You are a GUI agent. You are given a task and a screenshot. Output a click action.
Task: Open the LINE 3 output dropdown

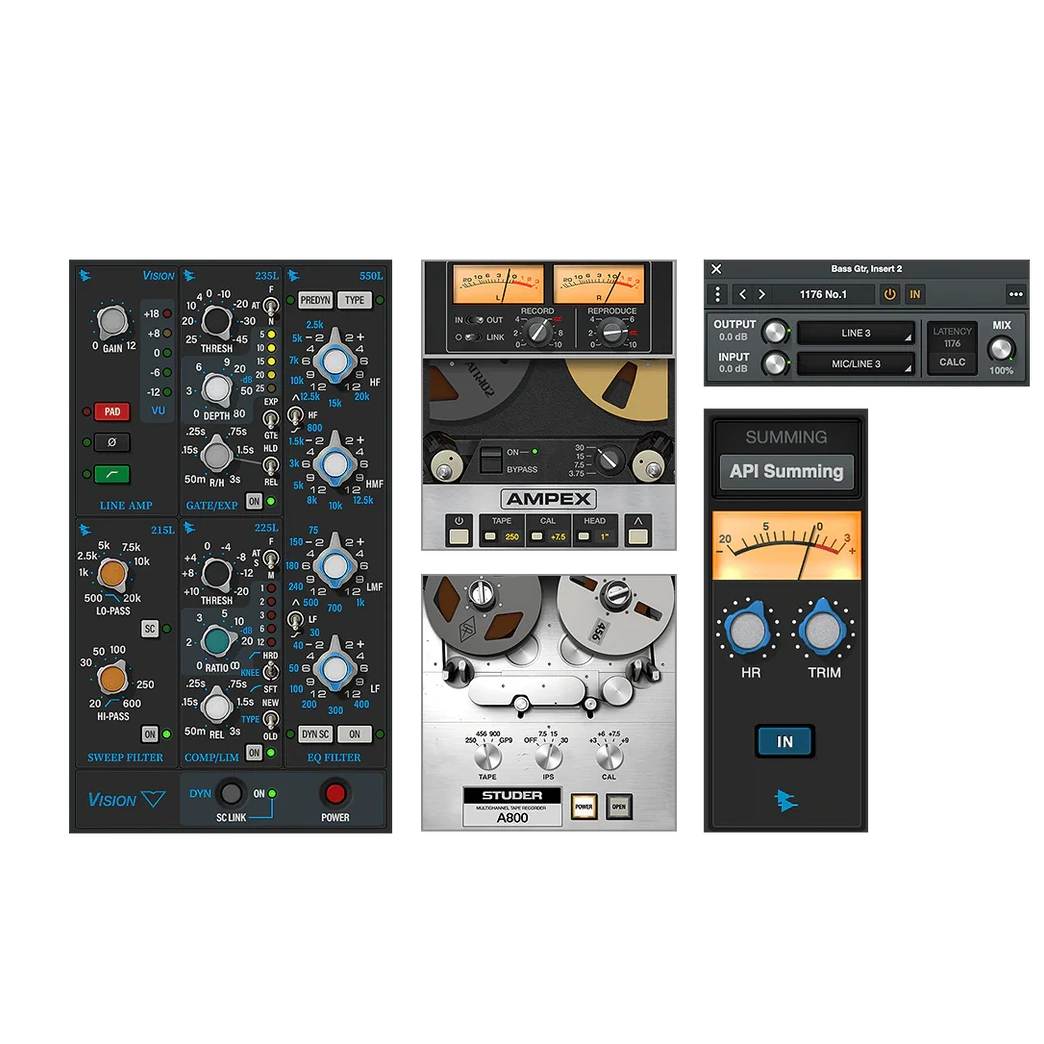point(856,333)
